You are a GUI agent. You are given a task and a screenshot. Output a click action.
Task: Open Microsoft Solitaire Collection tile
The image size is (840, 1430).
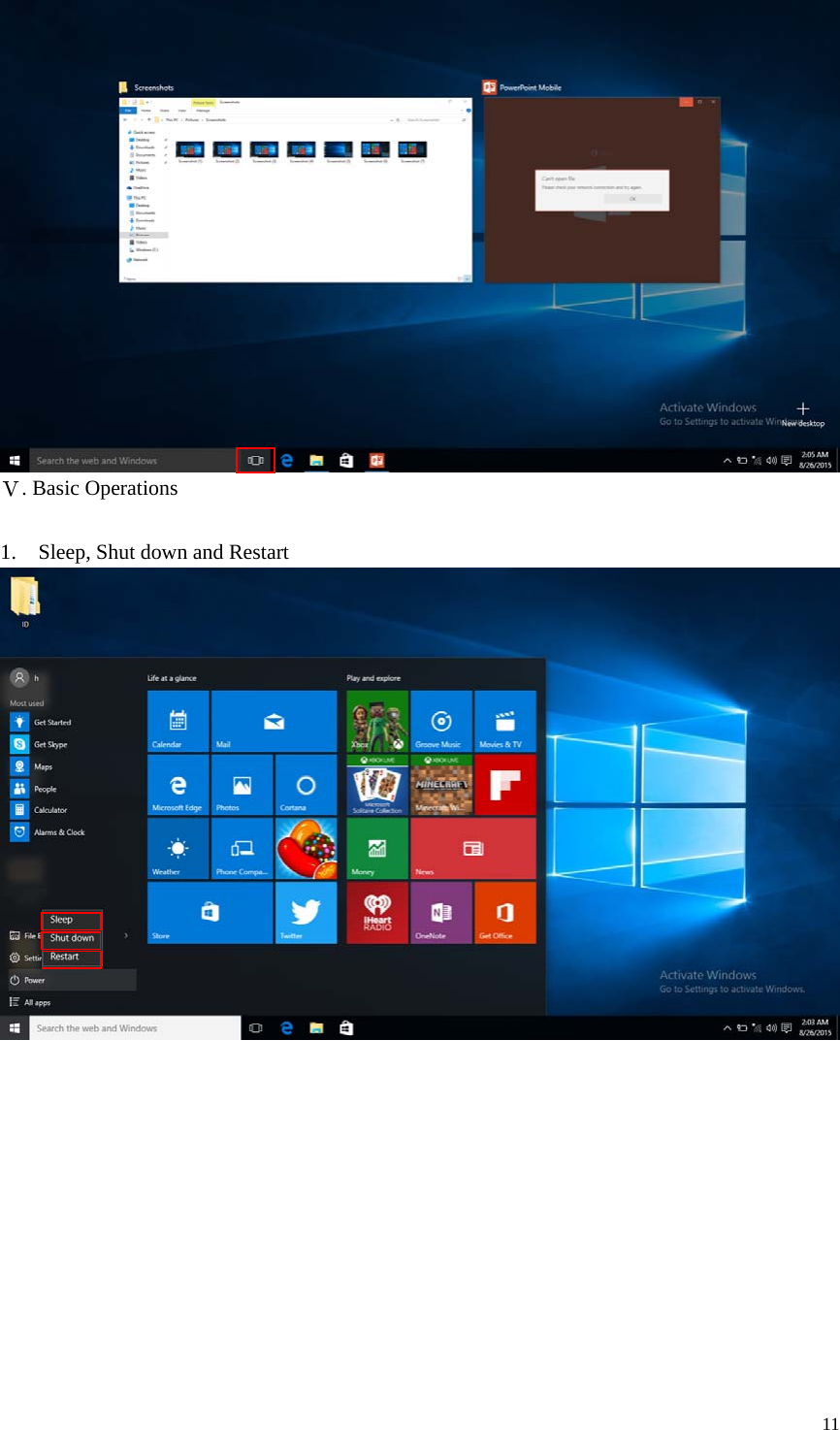(x=377, y=785)
